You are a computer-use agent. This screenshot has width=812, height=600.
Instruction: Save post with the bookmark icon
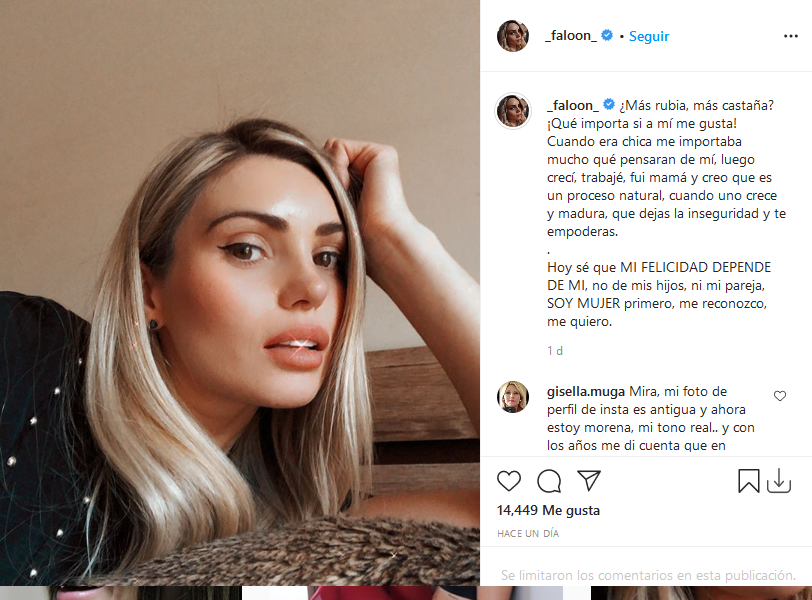coord(748,481)
